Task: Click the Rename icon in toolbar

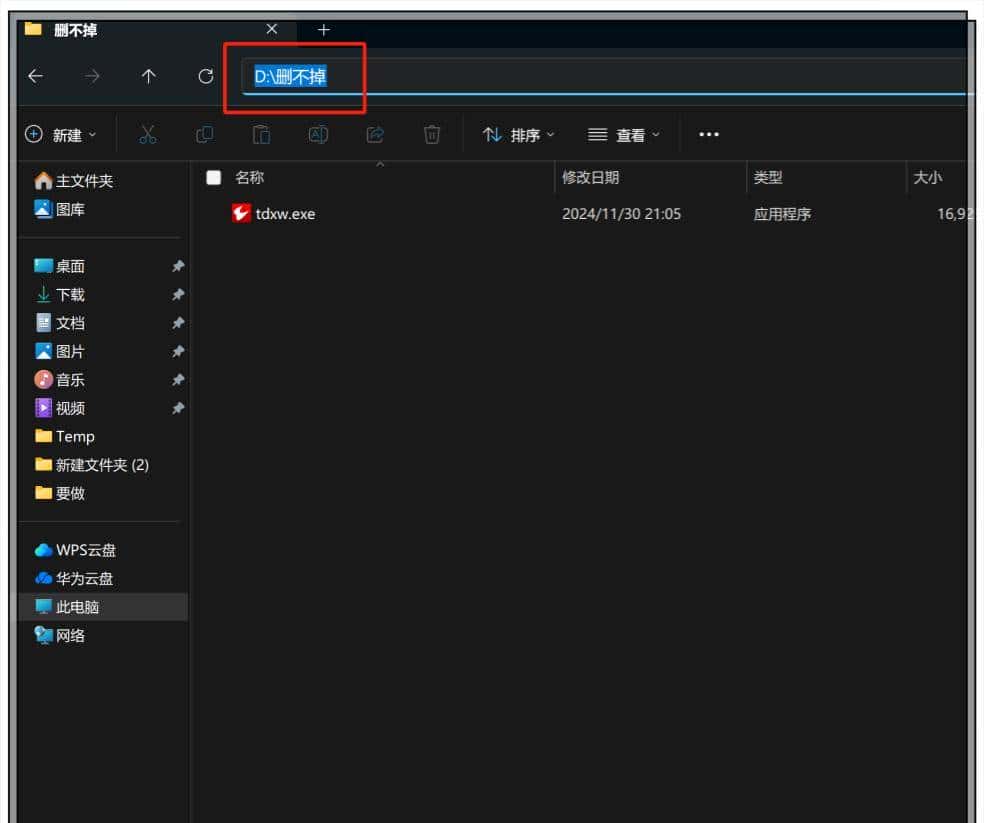Action: coord(318,135)
